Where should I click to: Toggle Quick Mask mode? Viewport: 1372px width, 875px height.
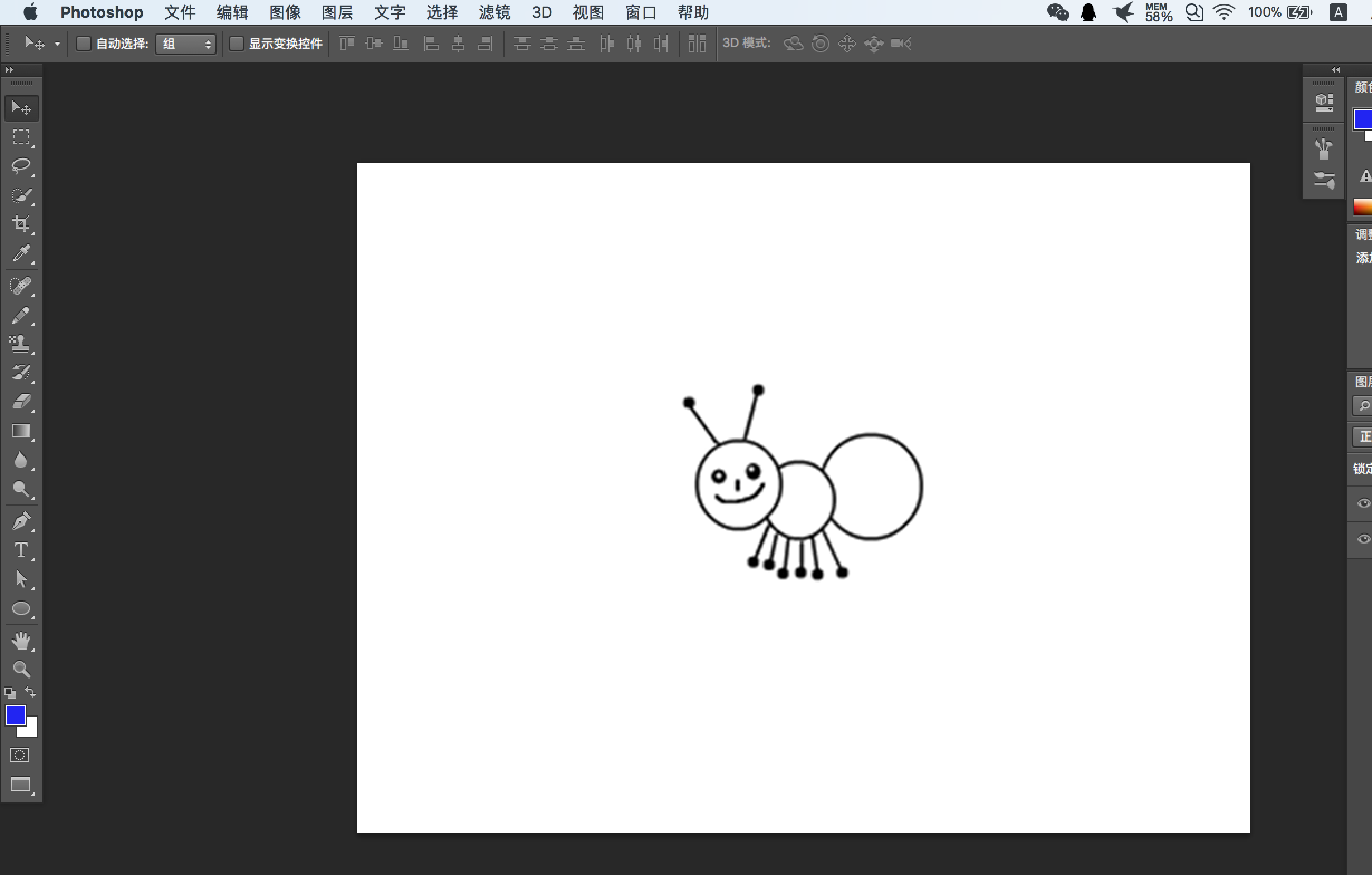pos(20,756)
